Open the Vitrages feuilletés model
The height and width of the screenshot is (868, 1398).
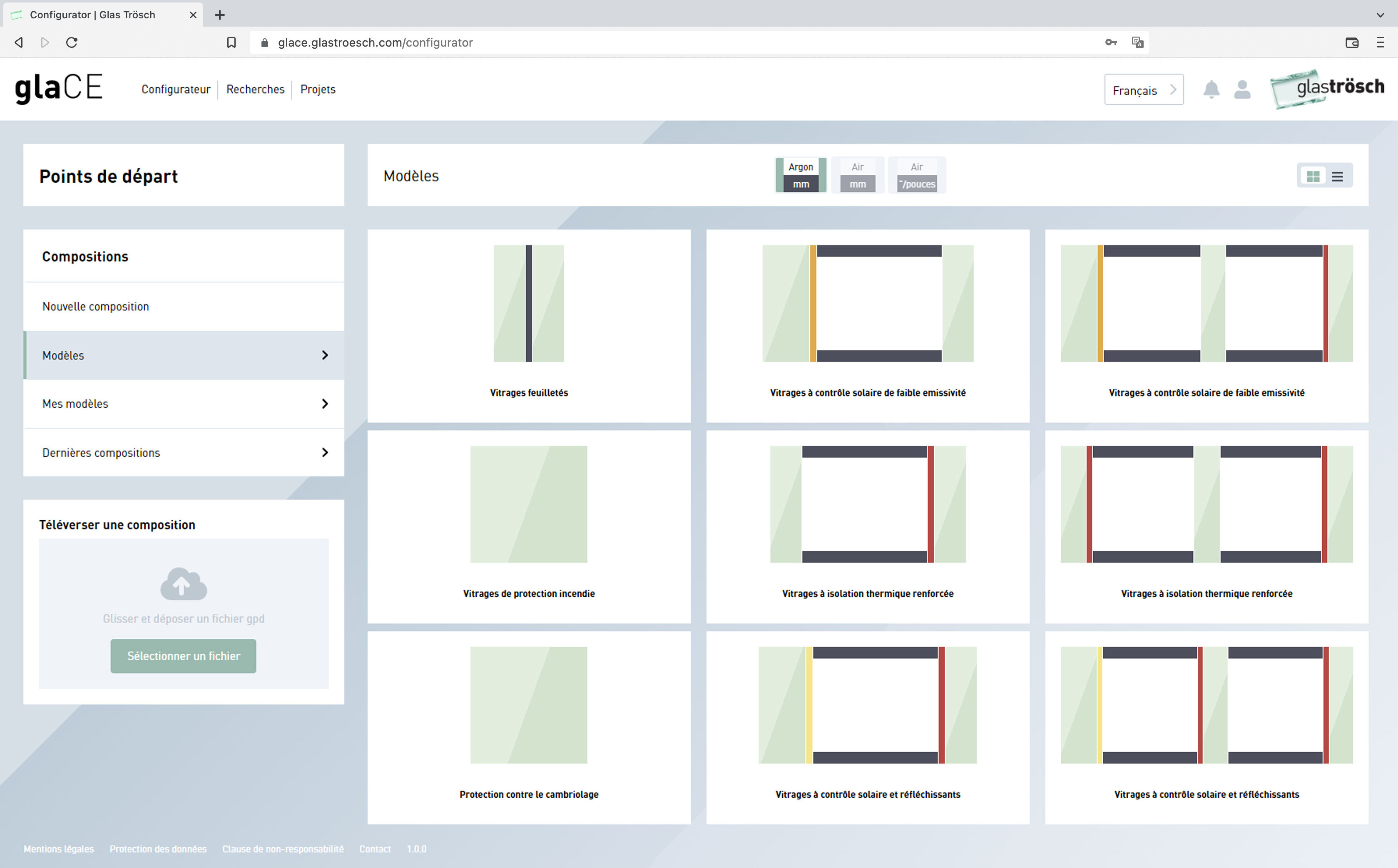tap(529, 326)
